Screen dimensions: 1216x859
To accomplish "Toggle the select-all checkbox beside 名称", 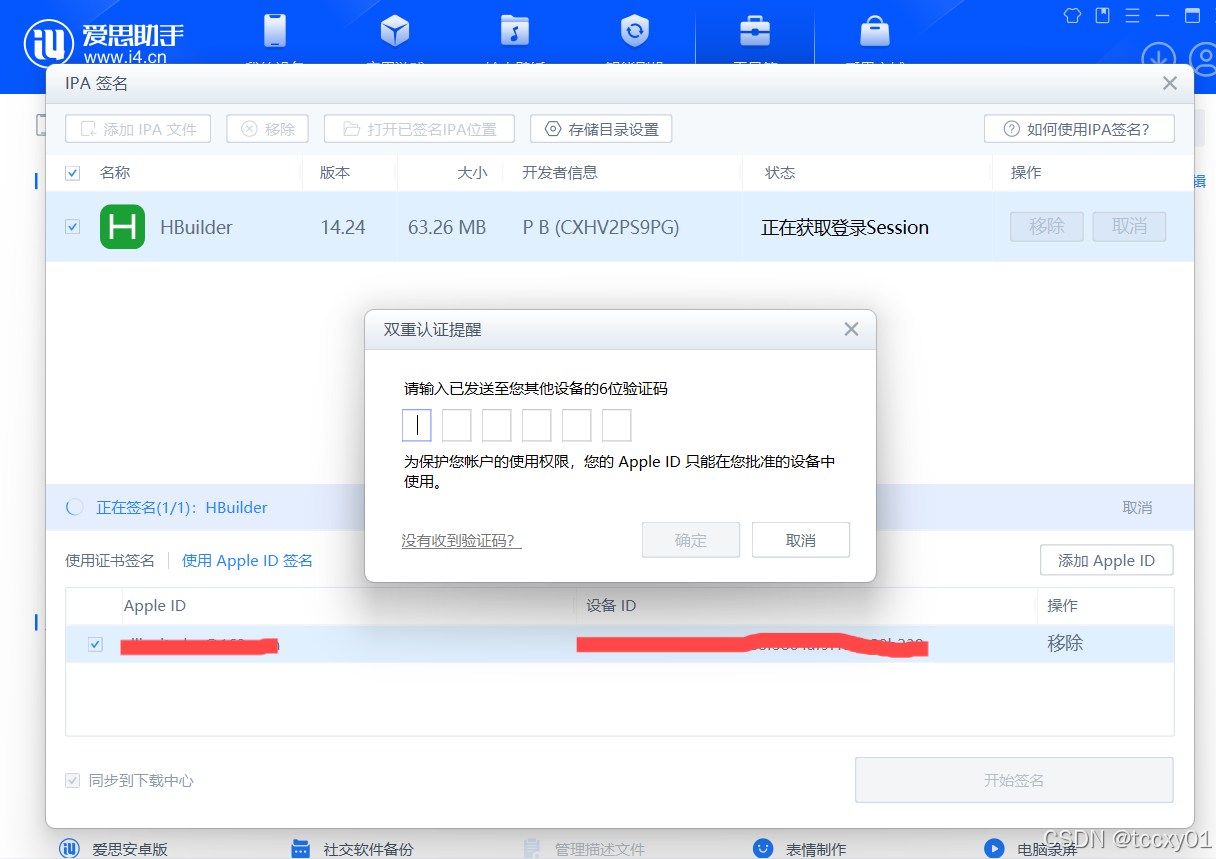I will pos(72,173).
